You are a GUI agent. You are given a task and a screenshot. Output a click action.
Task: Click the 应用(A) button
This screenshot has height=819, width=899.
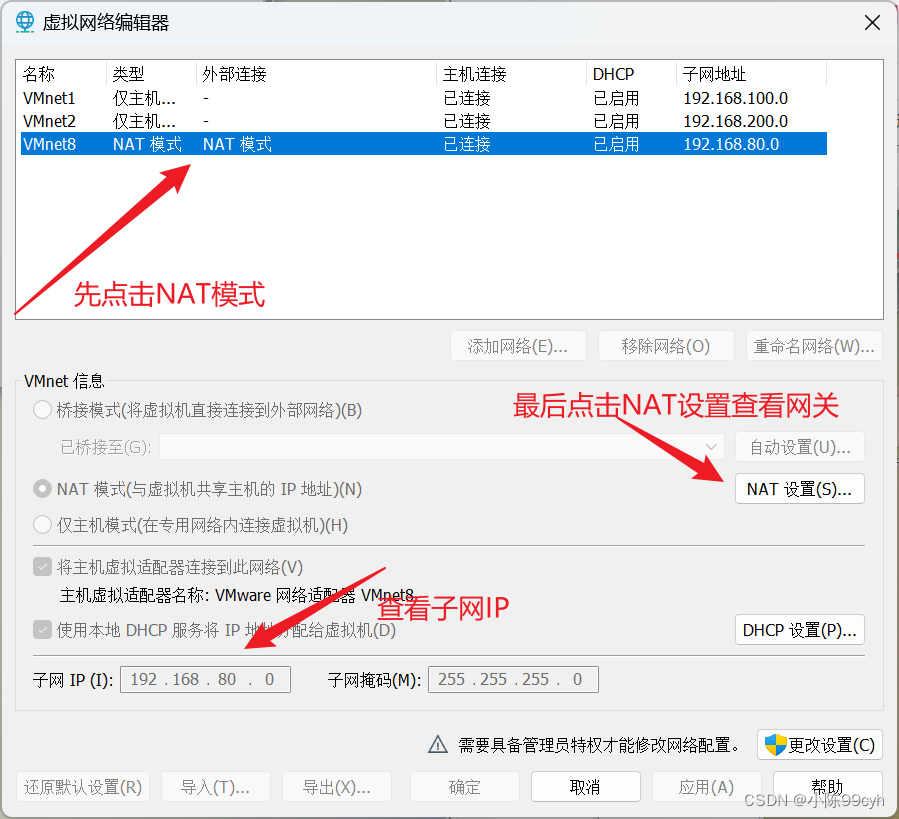tap(706, 786)
